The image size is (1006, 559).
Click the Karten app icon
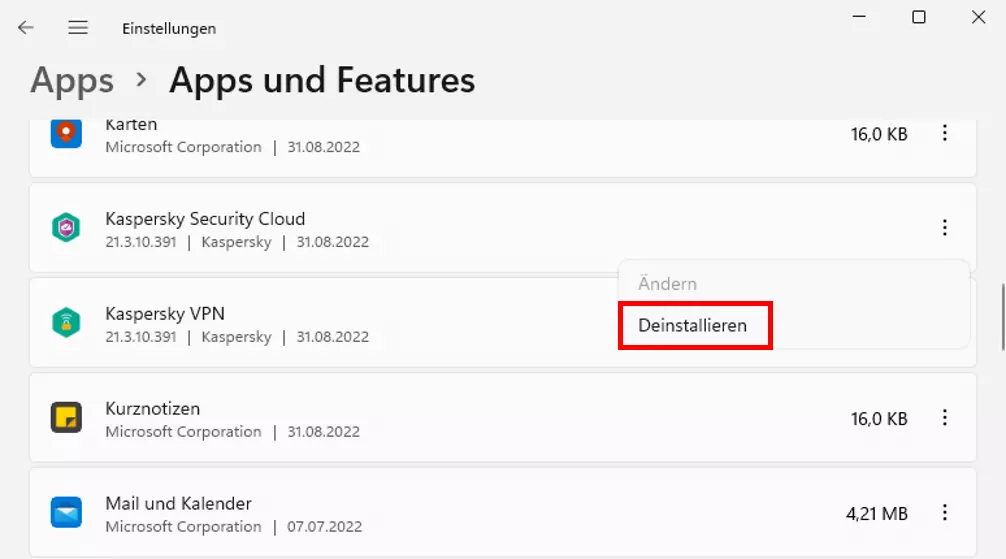coord(66,133)
